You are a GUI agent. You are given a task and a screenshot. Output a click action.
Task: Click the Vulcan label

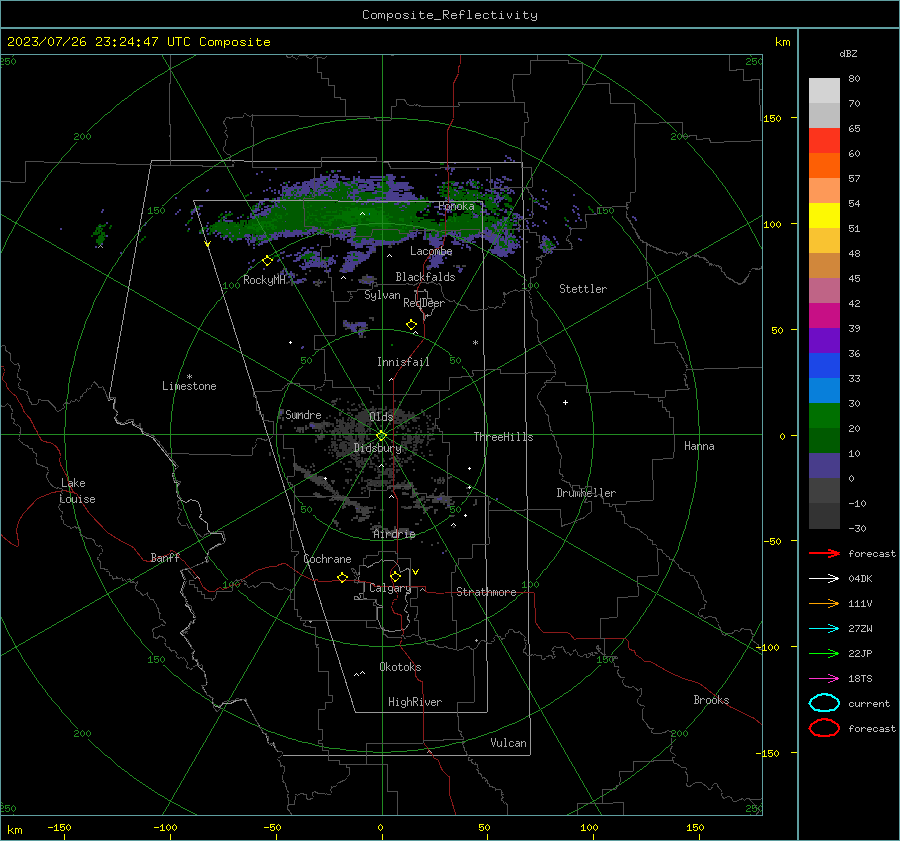pos(508,743)
